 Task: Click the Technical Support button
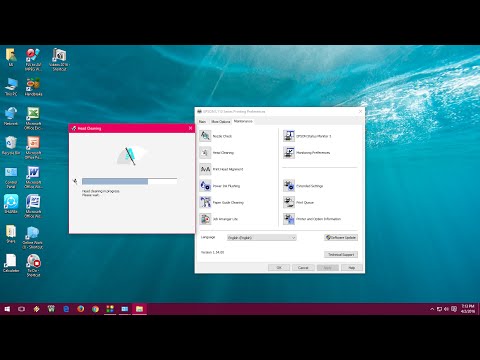pos(341,254)
